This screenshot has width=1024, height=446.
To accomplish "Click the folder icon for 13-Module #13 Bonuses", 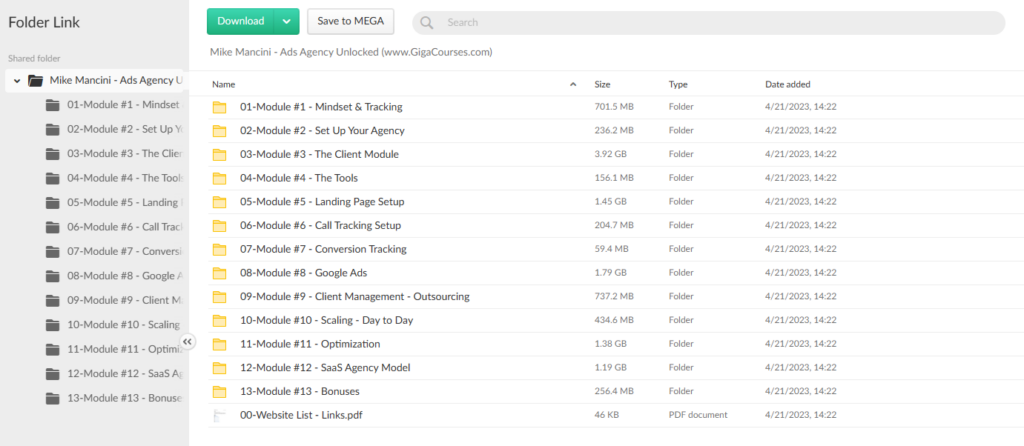I will click(x=220, y=391).
